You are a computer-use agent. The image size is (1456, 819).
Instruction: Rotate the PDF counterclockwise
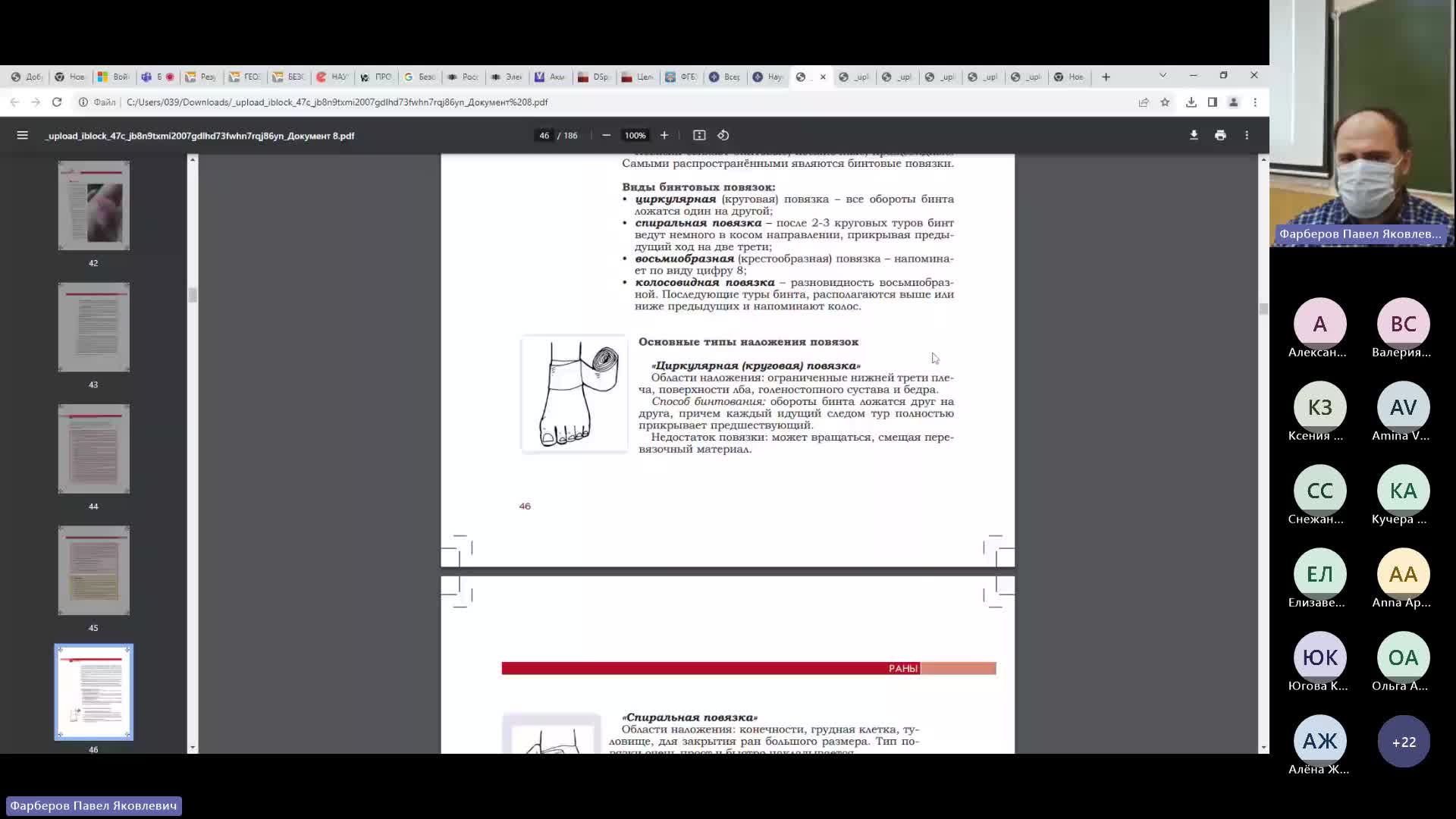[x=723, y=135]
